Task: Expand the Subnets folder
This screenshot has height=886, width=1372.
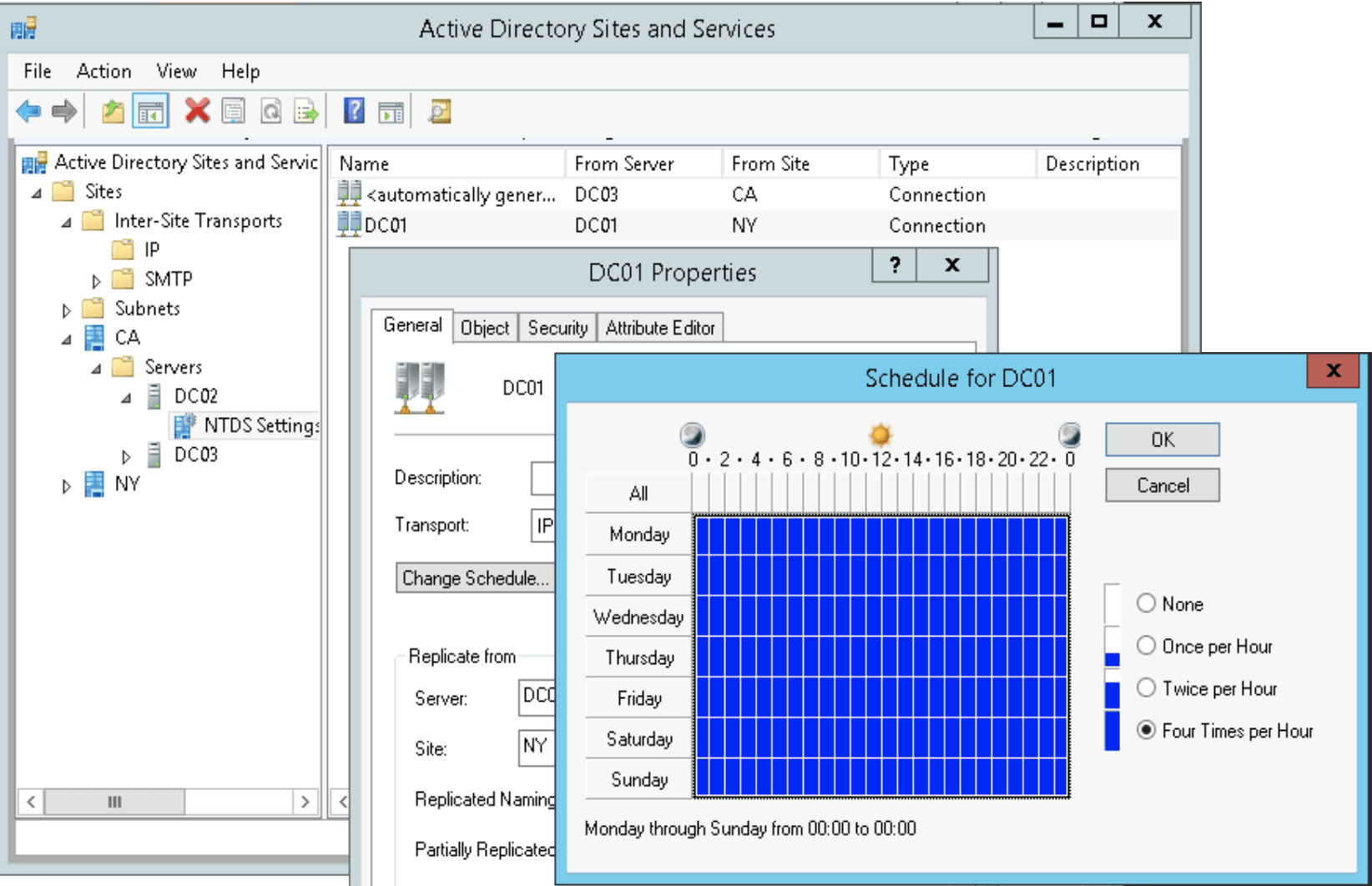Action: point(67,310)
